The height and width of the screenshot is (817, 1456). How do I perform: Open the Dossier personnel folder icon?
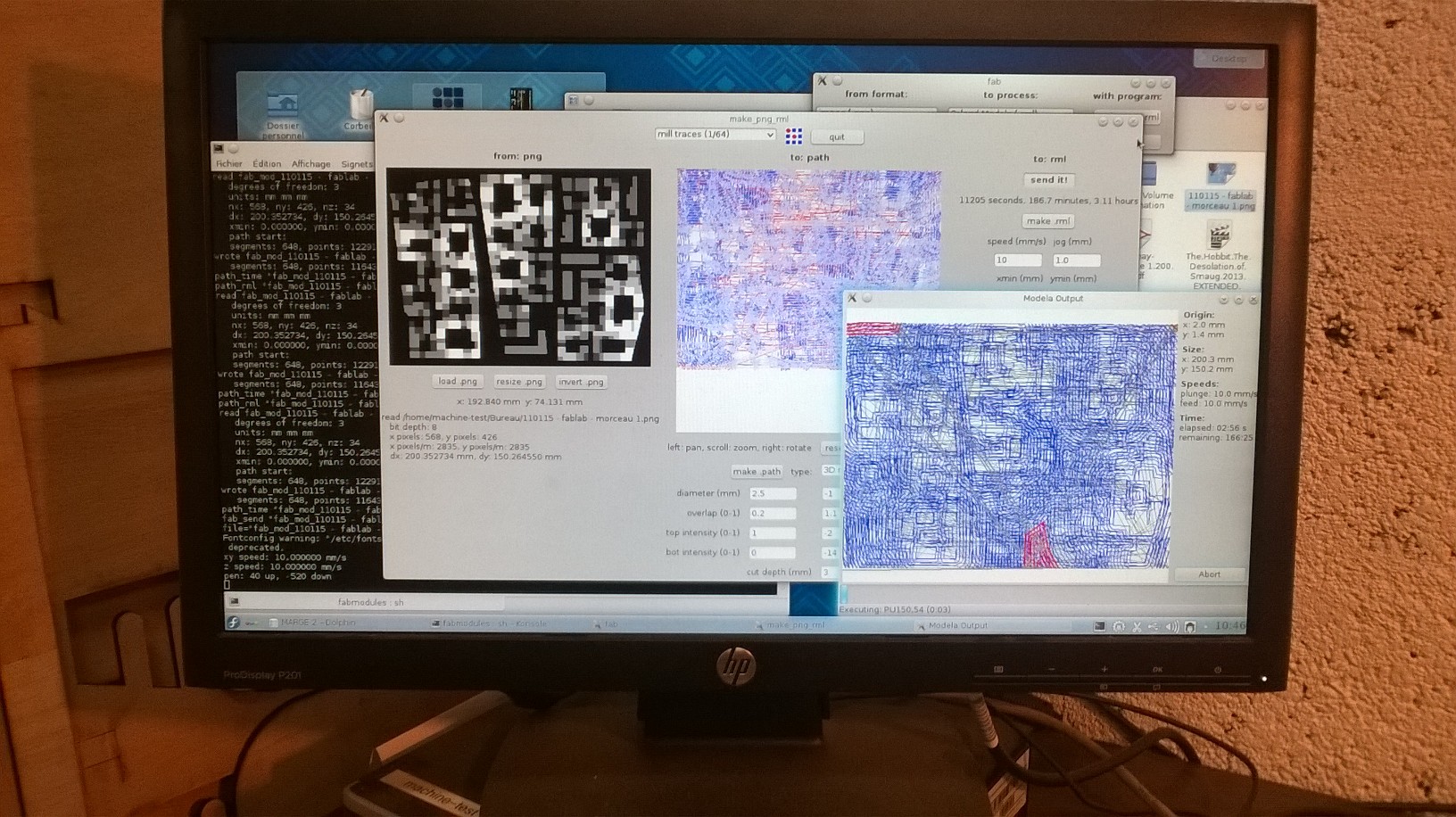click(283, 105)
